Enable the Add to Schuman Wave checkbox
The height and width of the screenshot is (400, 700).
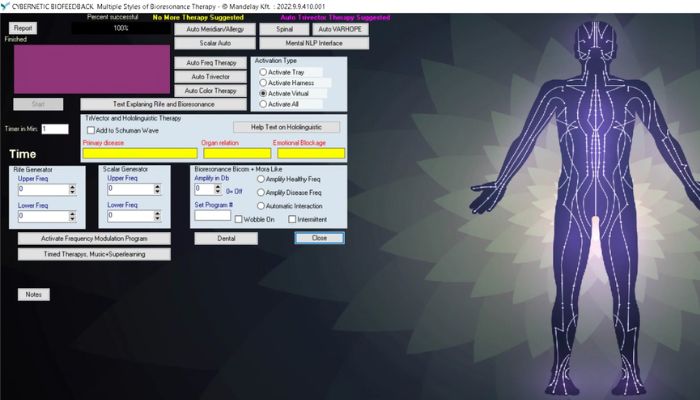[91, 130]
